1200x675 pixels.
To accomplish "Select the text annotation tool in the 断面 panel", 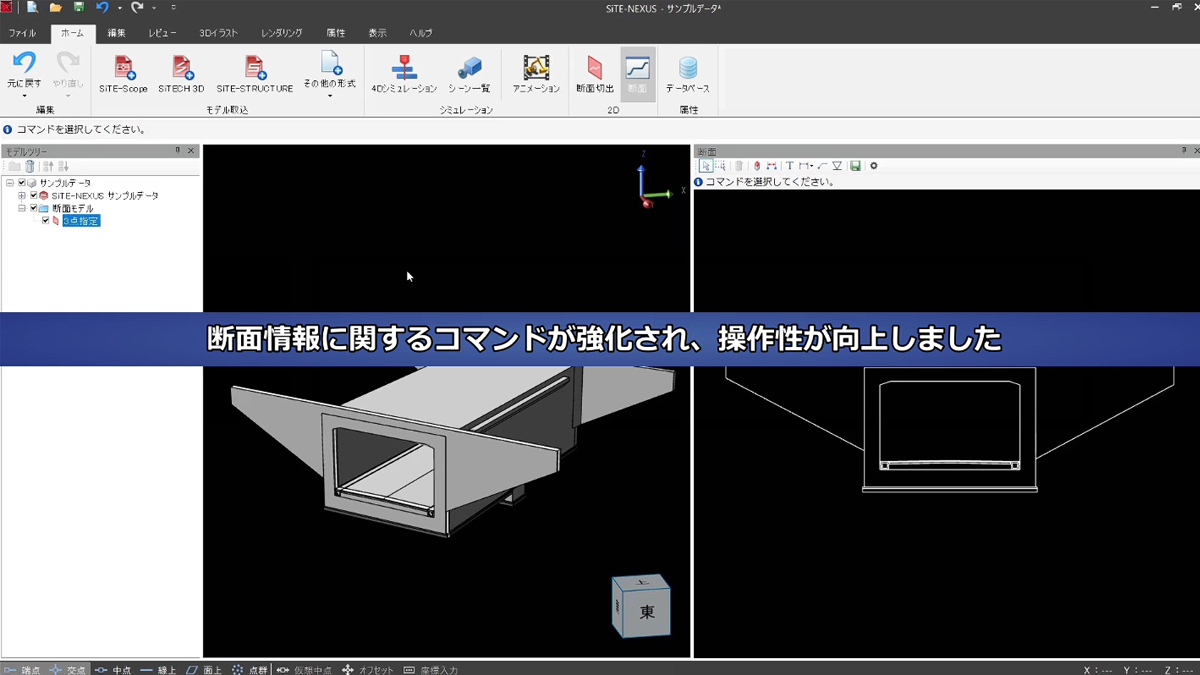I will [788, 166].
